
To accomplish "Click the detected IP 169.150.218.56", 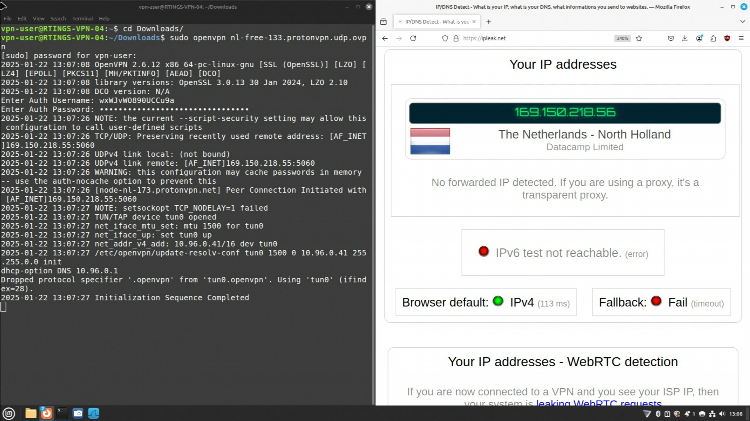I will pos(565,112).
